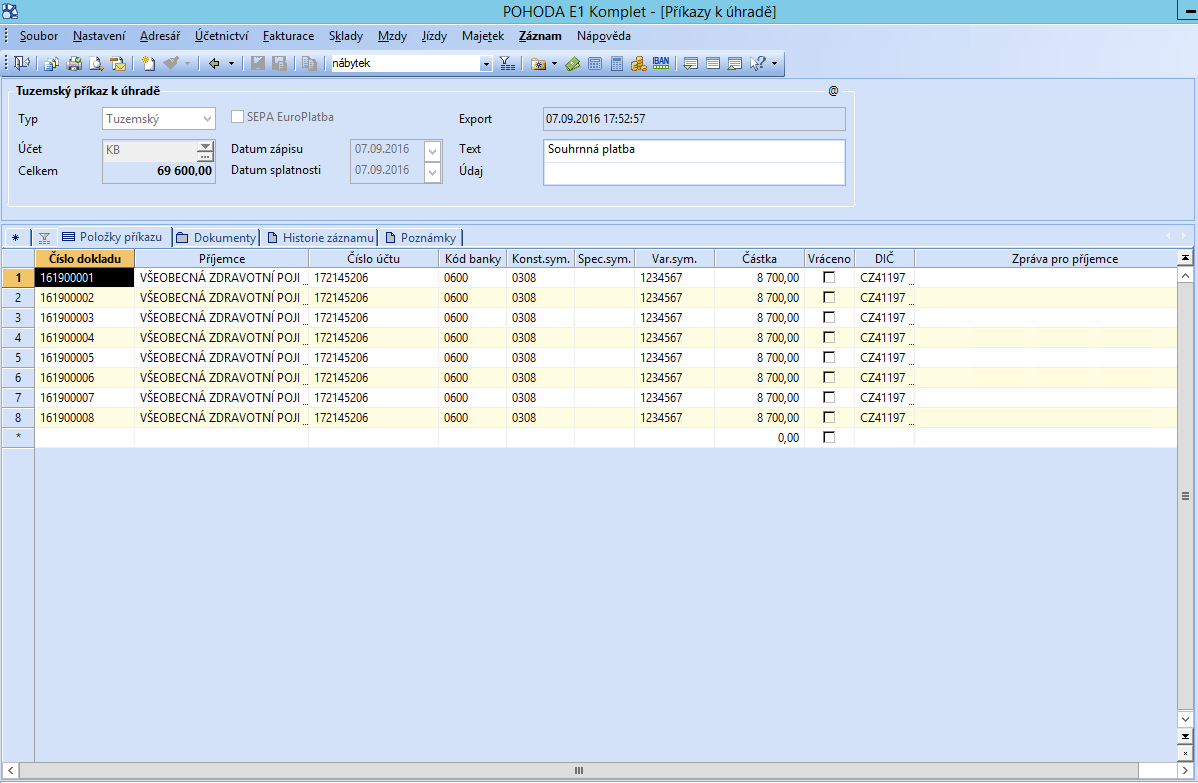Click the IBAN toolbar icon
This screenshot has height=783, width=1198.
pyautogui.click(x=661, y=63)
